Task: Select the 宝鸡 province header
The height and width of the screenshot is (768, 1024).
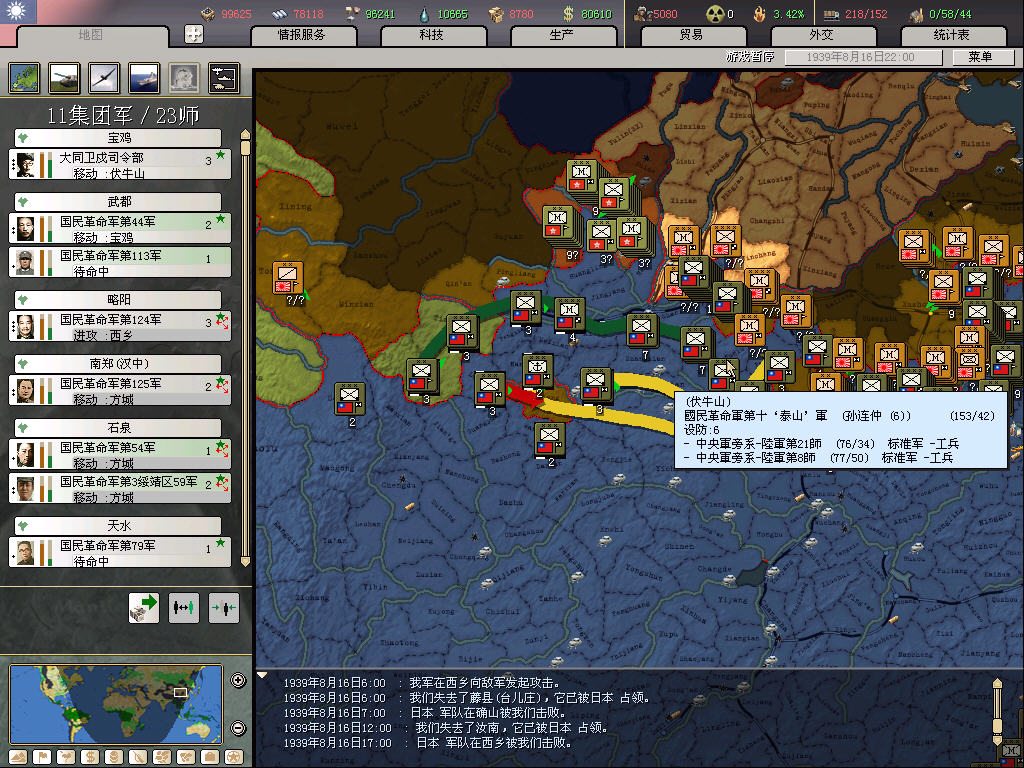Action: (118, 138)
